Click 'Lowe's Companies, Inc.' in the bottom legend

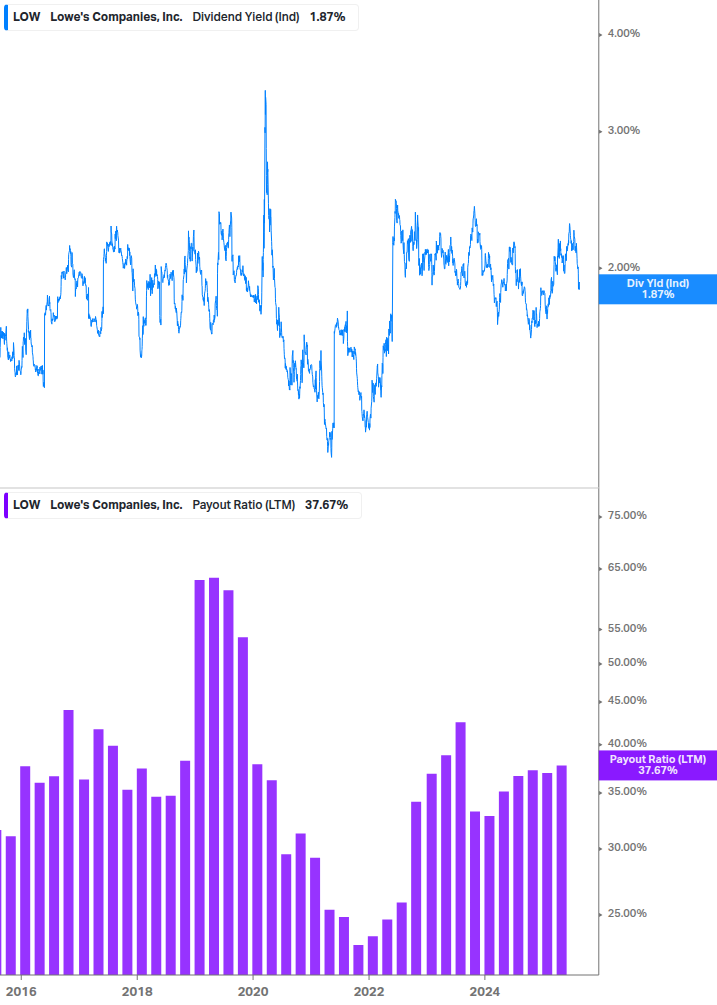tap(117, 505)
